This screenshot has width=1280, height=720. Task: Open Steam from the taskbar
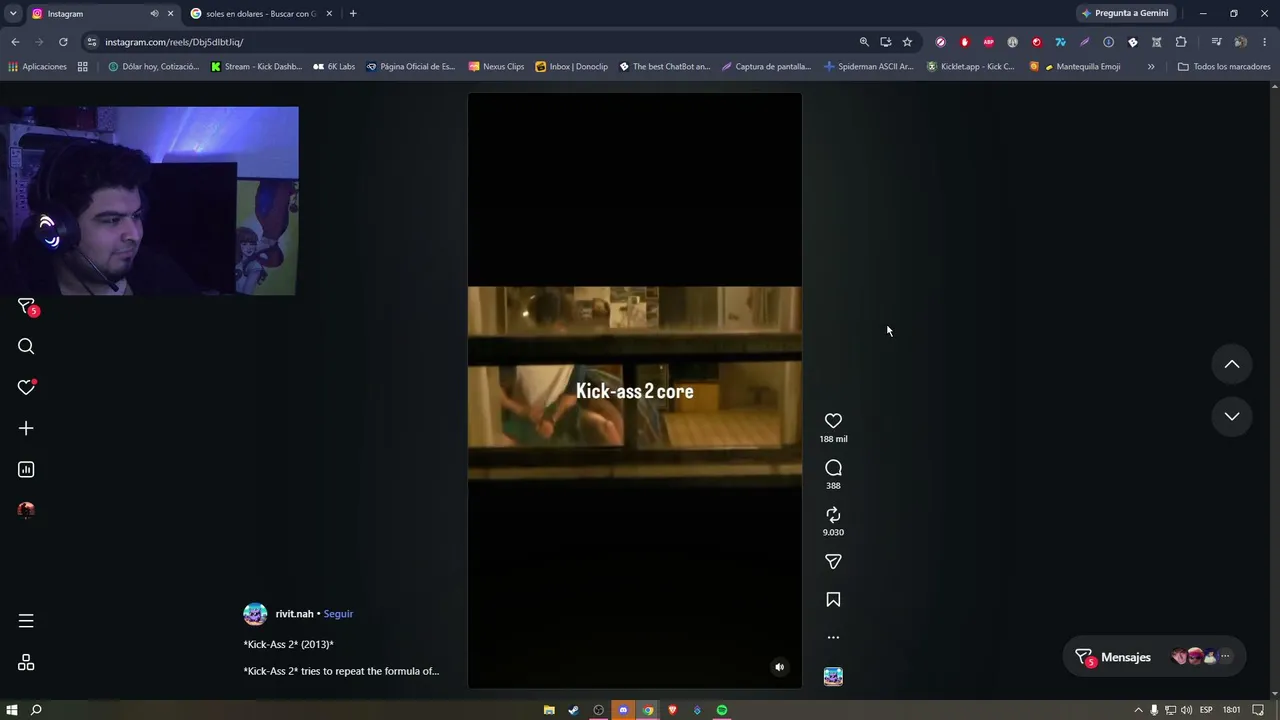[573, 710]
